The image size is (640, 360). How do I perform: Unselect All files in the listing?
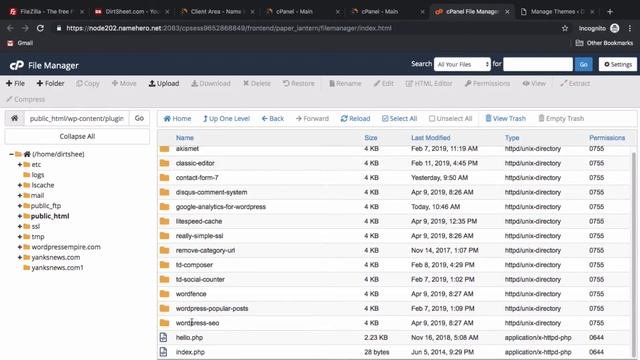[x=450, y=118]
